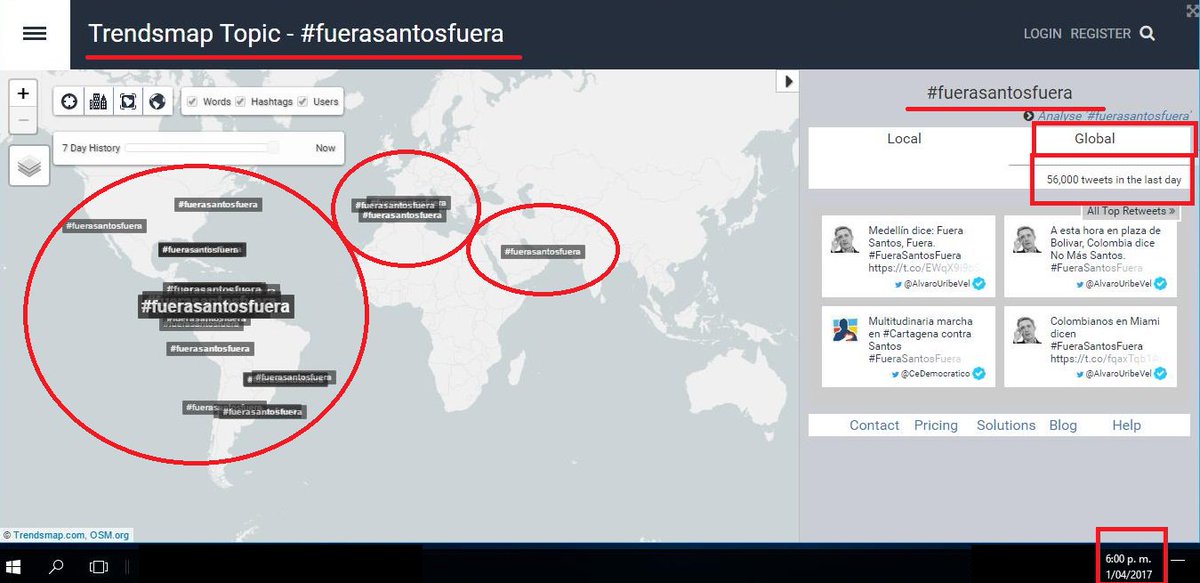The image size is (1200, 583).
Task: Open the Multitudinaria marcha tweet card
Action: click(908, 346)
